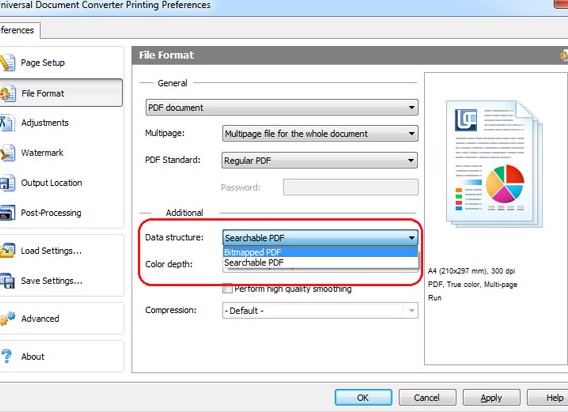Click the Watermark stamp icon

[x=7, y=153]
